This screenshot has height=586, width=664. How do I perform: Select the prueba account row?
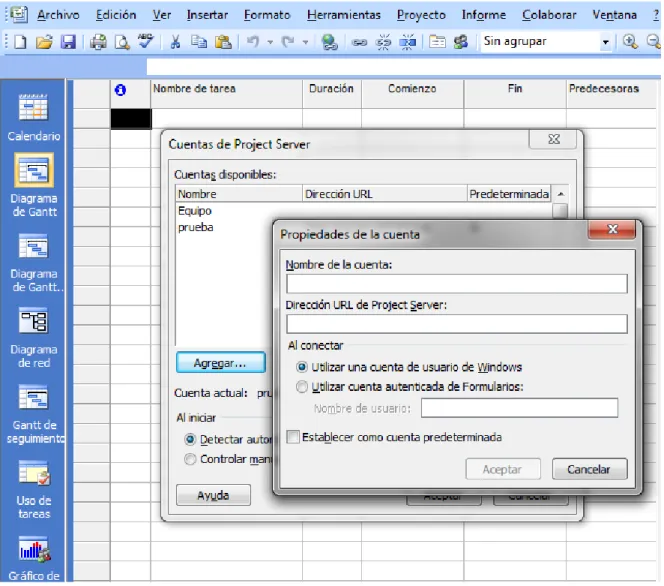224,227
